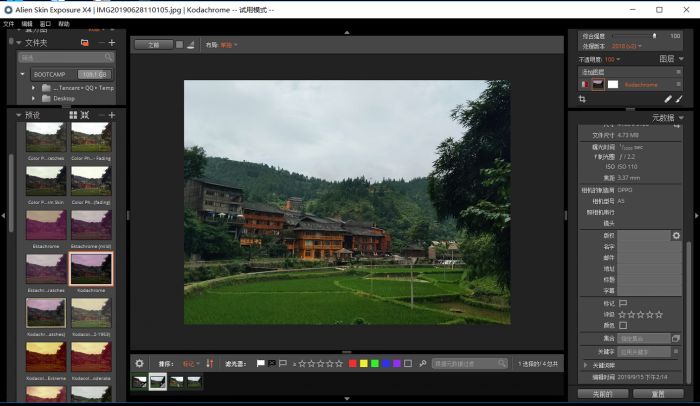Viewport: 700px width, 406px height.
Task: Select the red color filter swatch
Action: pyautogui.click(x=353, y=363)
